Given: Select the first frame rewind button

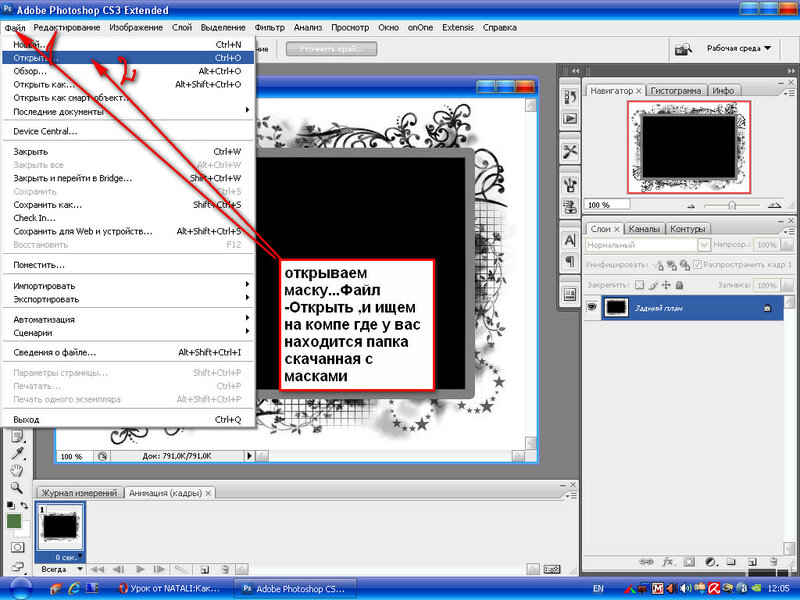Looking at the screenshot, I should [x=97, y=569].
